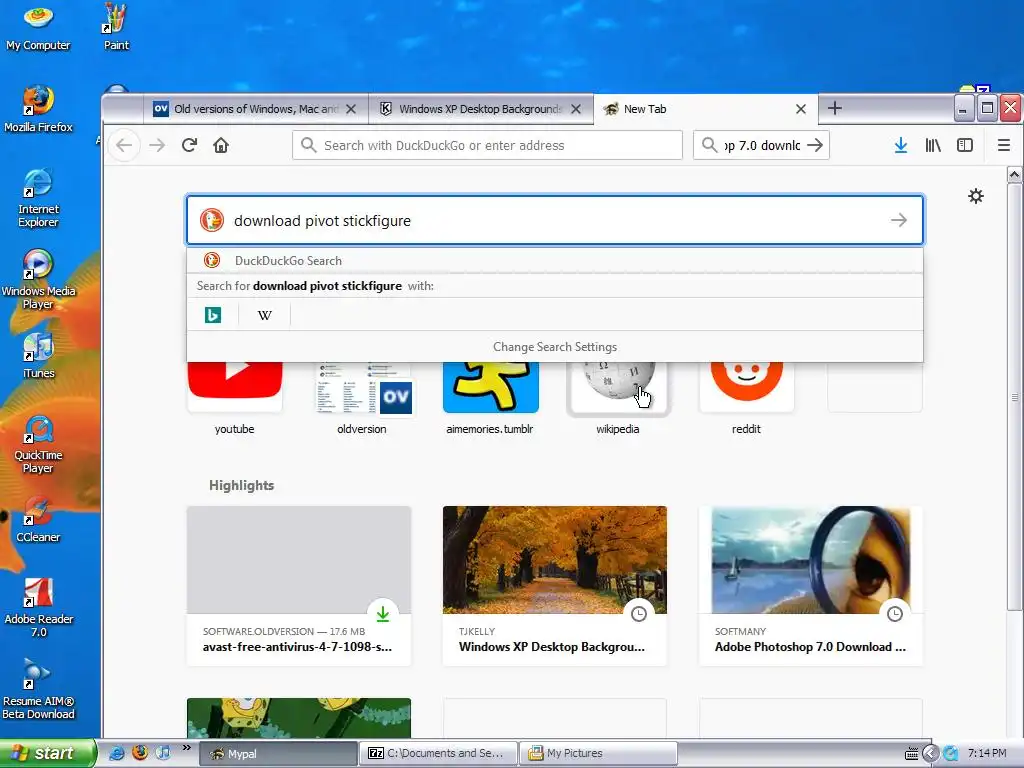Open the reddit top site tile
The width and height of the screenshot is (1024, 768).
point(746,398)
